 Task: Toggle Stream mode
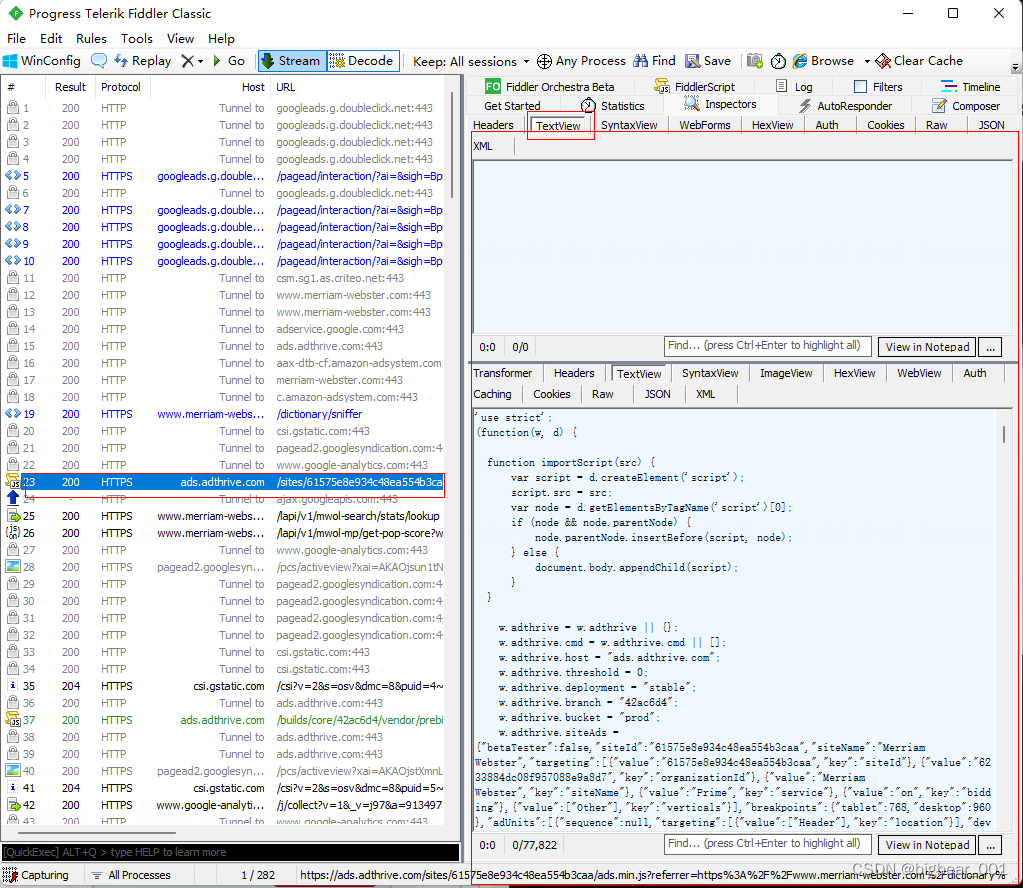[291, 61]
